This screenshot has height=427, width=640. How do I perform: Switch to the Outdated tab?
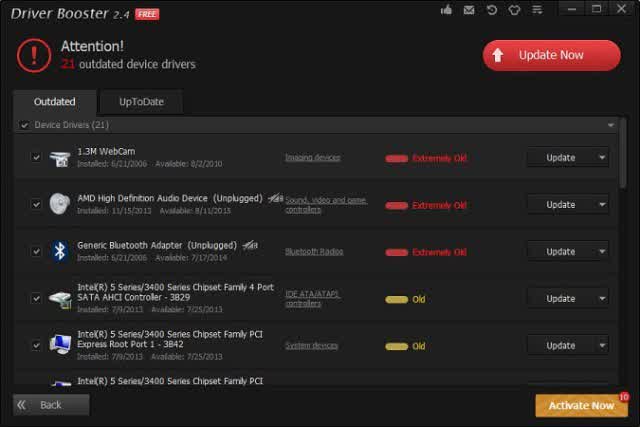click(x=54, y=102)
